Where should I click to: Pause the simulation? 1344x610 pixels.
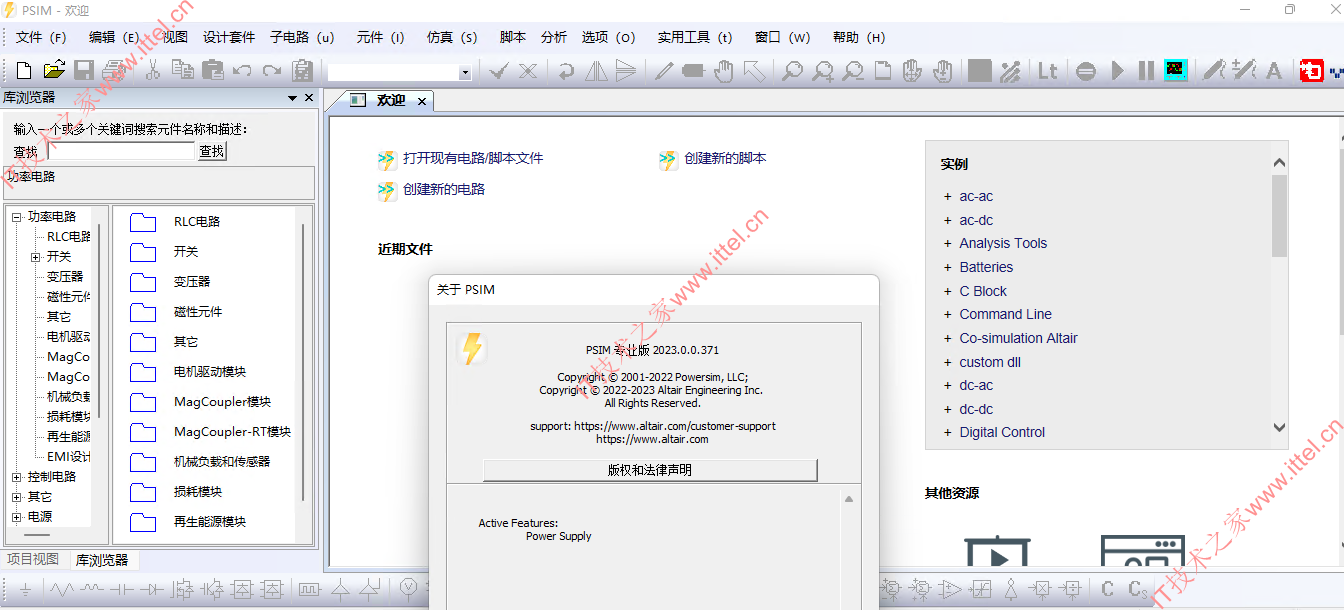pos(1146,71)
